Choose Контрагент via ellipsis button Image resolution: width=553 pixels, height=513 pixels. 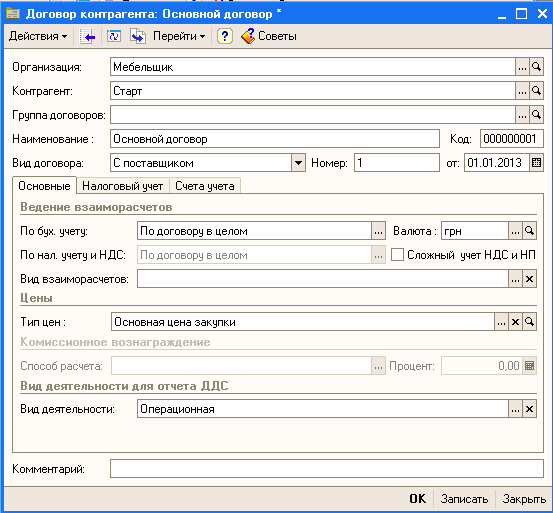(x=522, y=91)
